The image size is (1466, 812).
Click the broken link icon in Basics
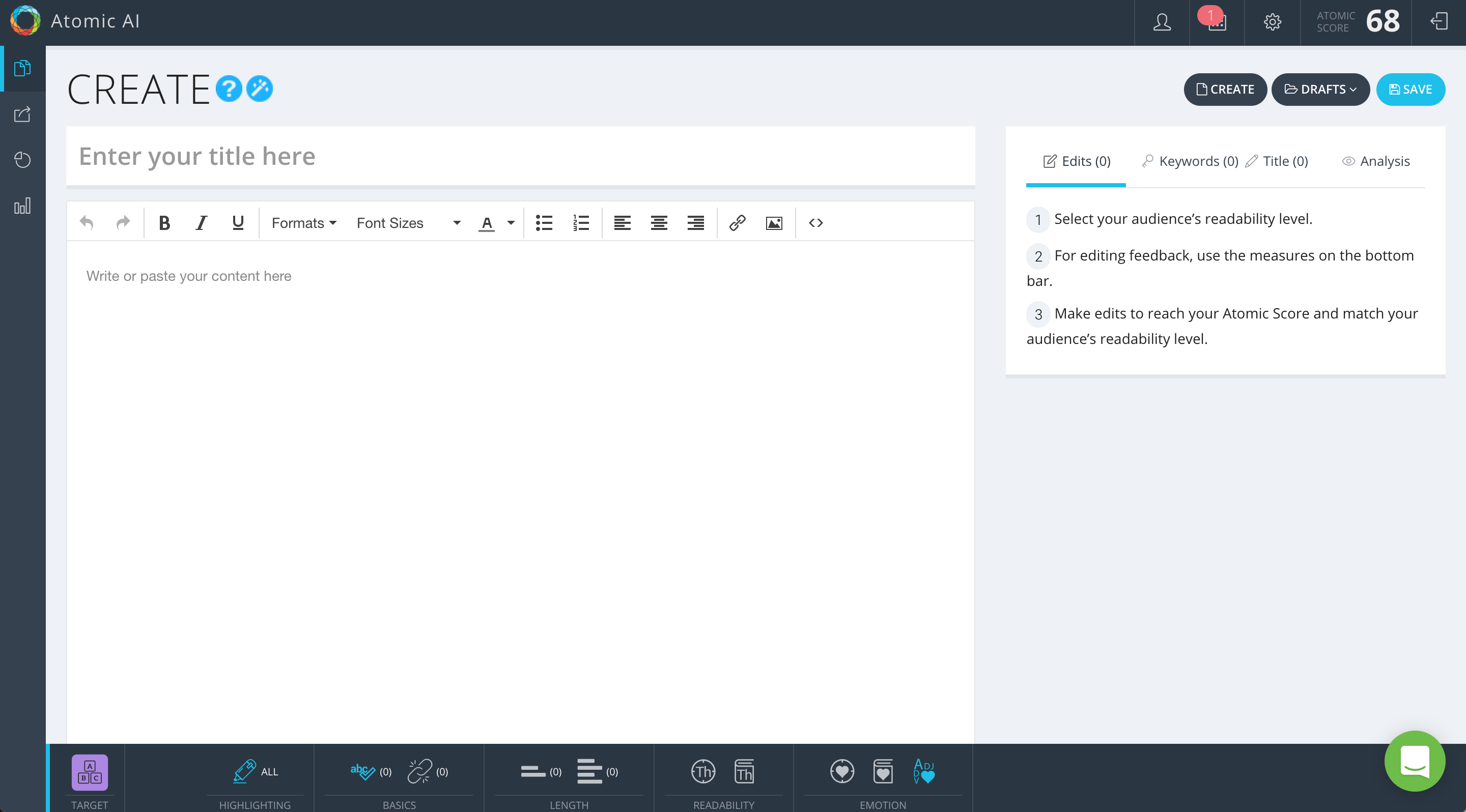(x=419, y=771)
